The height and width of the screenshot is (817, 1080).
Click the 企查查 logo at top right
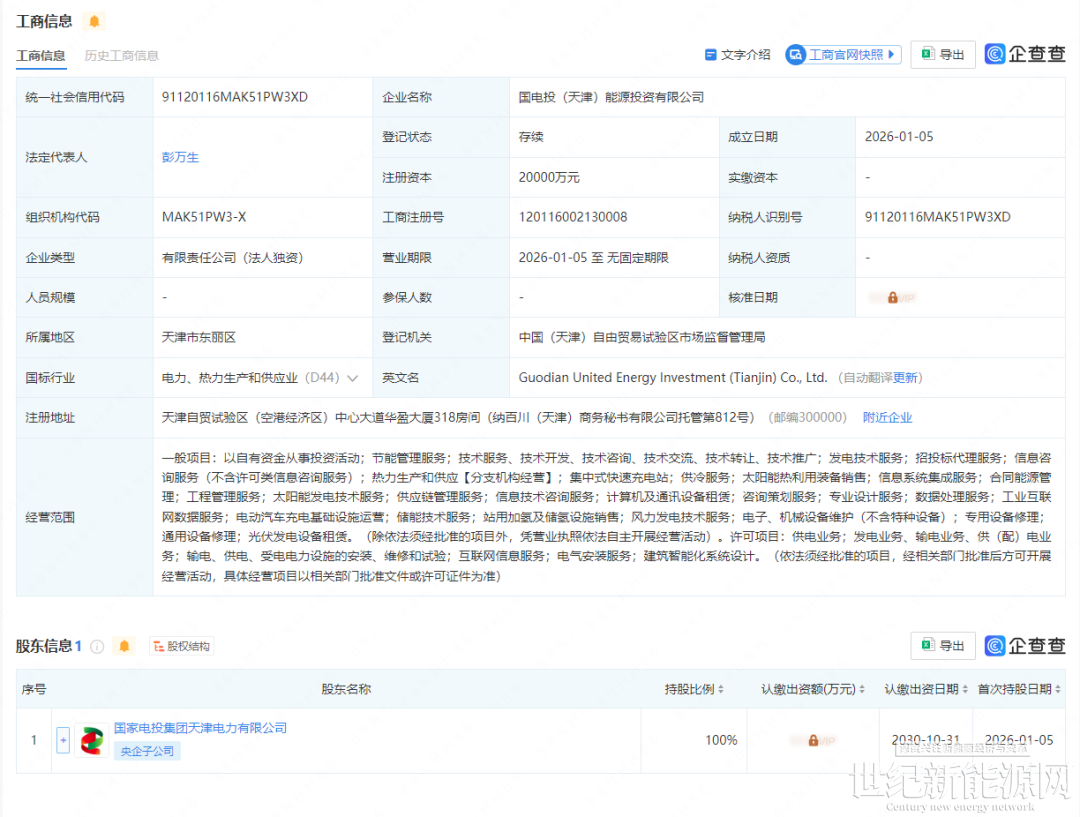point(1025,54)
